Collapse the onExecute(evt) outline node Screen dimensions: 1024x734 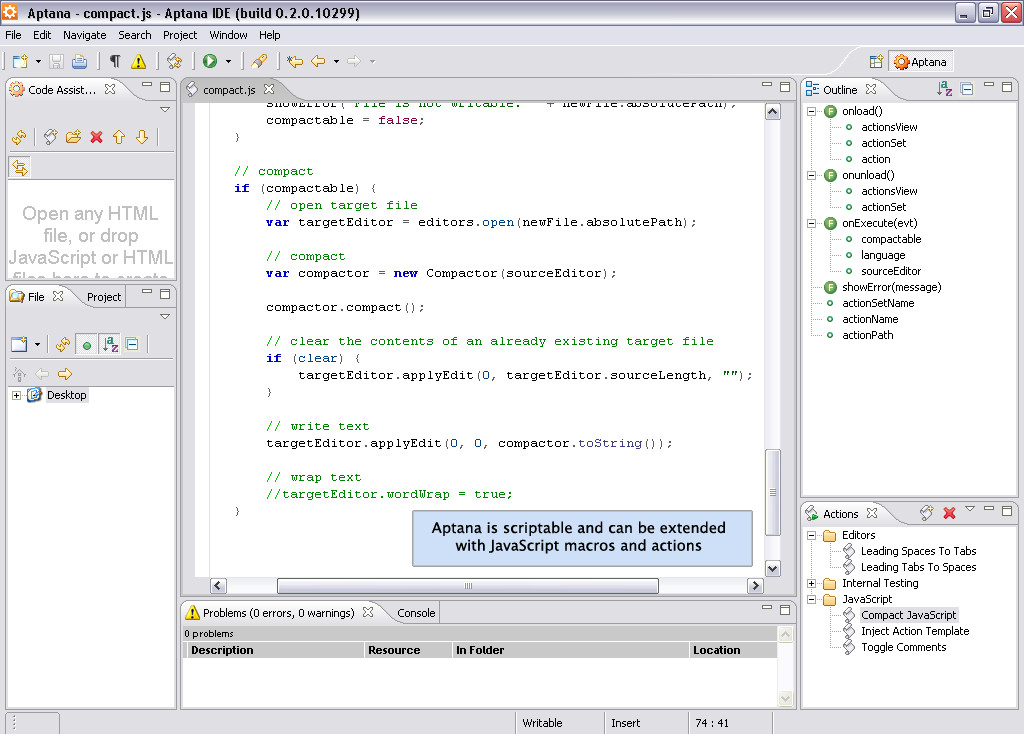tap(812, 223)
